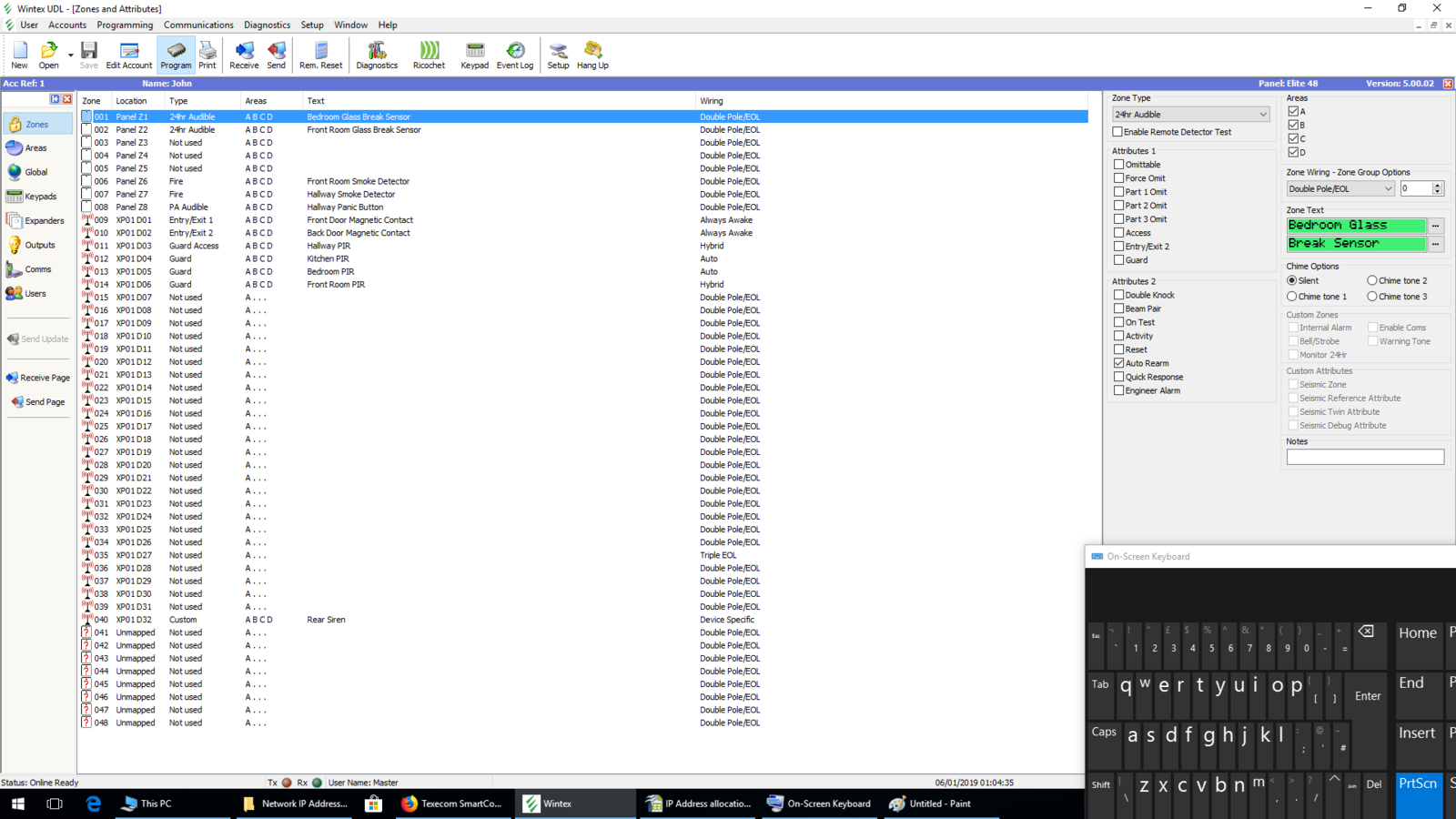Expand the Zone Type dropdown
The image size is (1456, 819).
point(1262,115)
